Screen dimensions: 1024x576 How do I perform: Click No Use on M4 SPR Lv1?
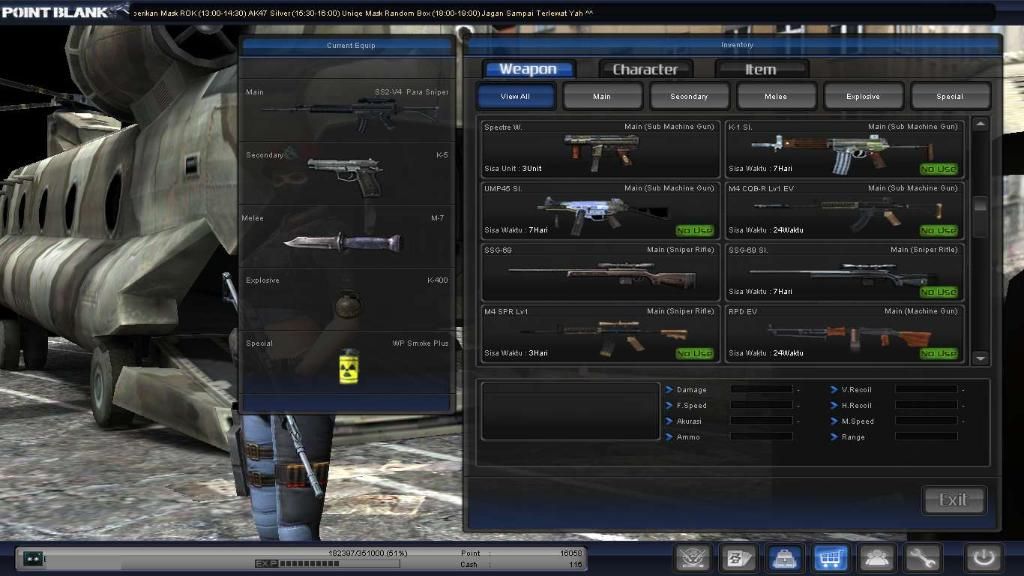[x=694, y=353]
